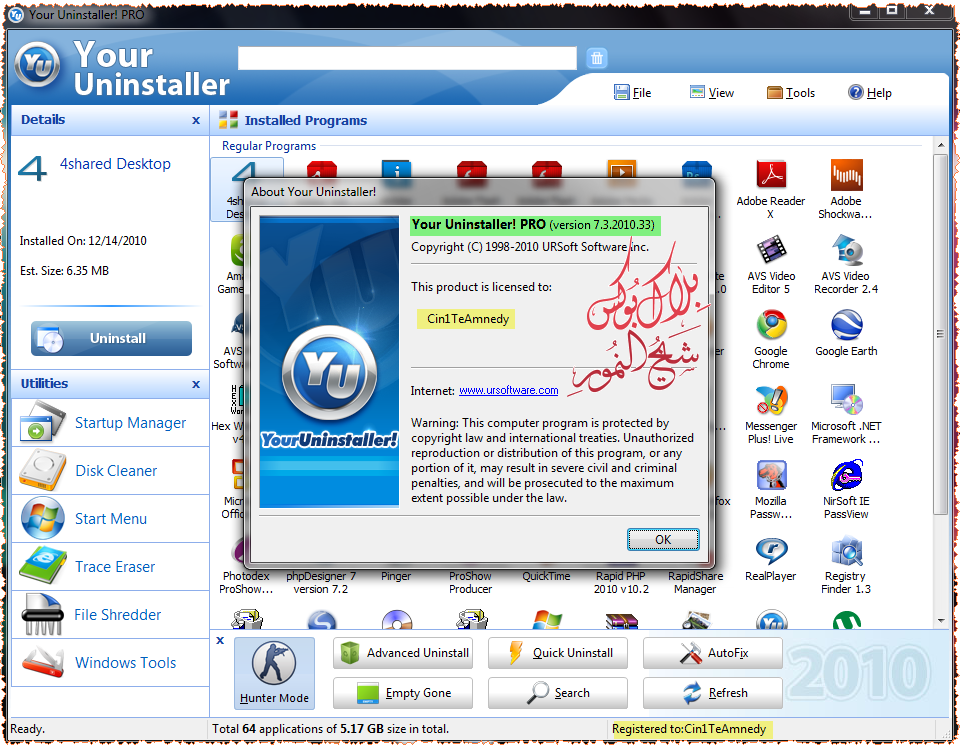960x748 pixels.
Task: Open the File menu
Action: [x=632, y=92]
